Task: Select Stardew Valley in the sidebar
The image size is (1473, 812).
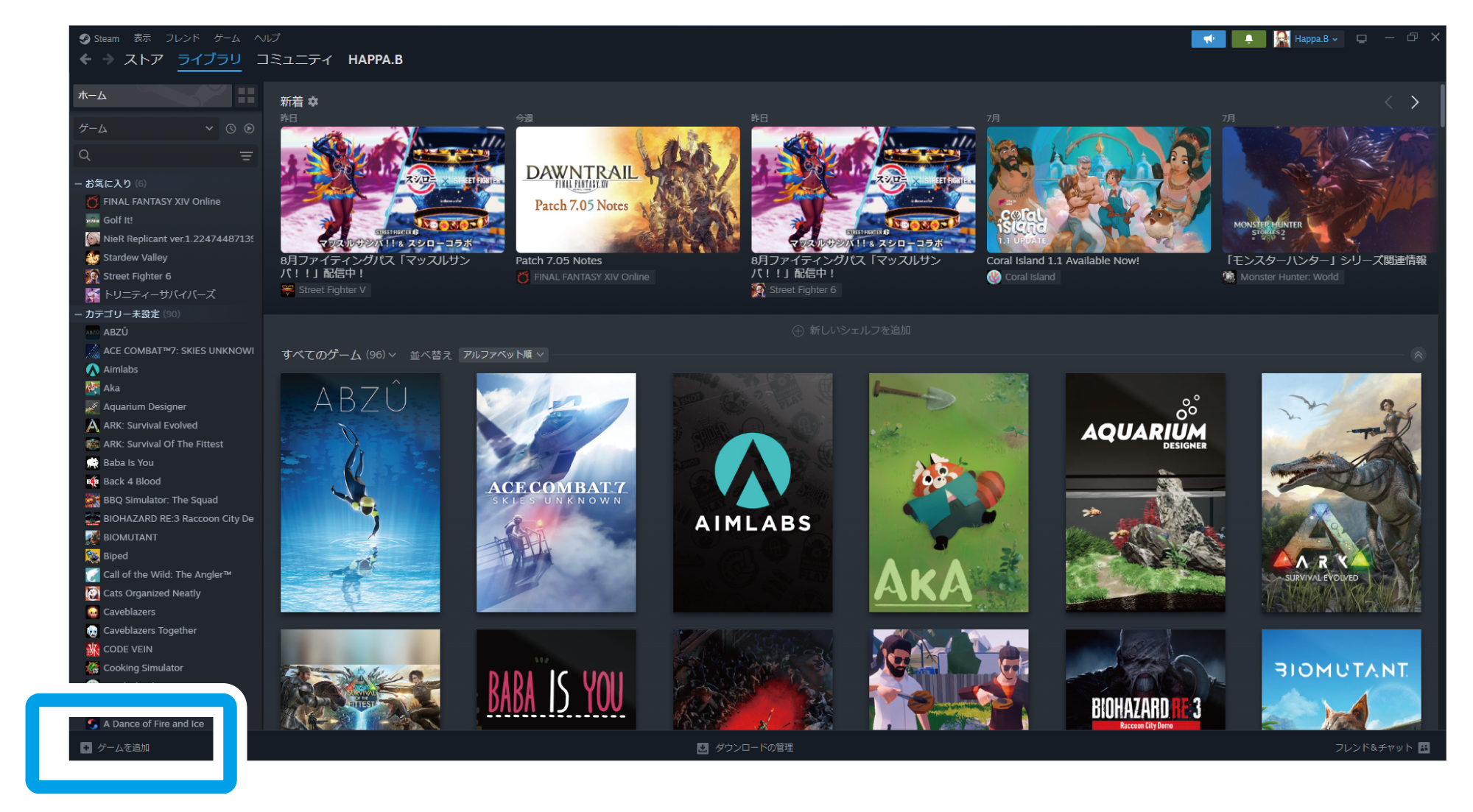Action: click(x=135, y=258)
